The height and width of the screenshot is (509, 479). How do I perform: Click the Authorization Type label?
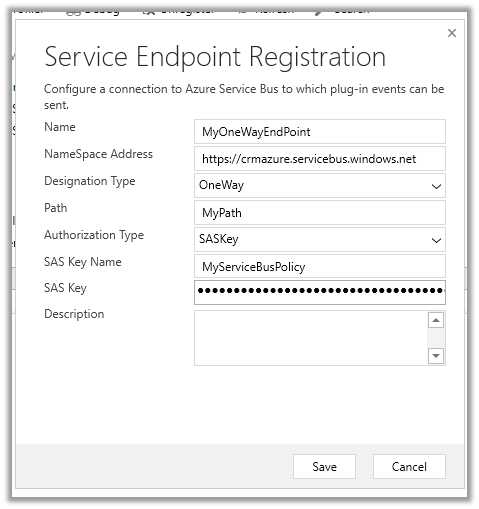click(94, 235)
